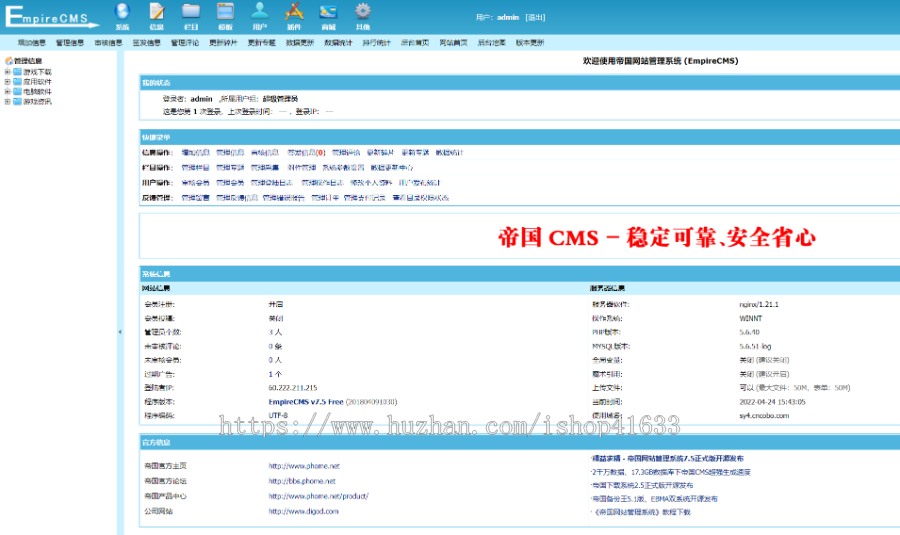
Task: Open the 商城 card icon menu
Action: (x=328, y=16)
